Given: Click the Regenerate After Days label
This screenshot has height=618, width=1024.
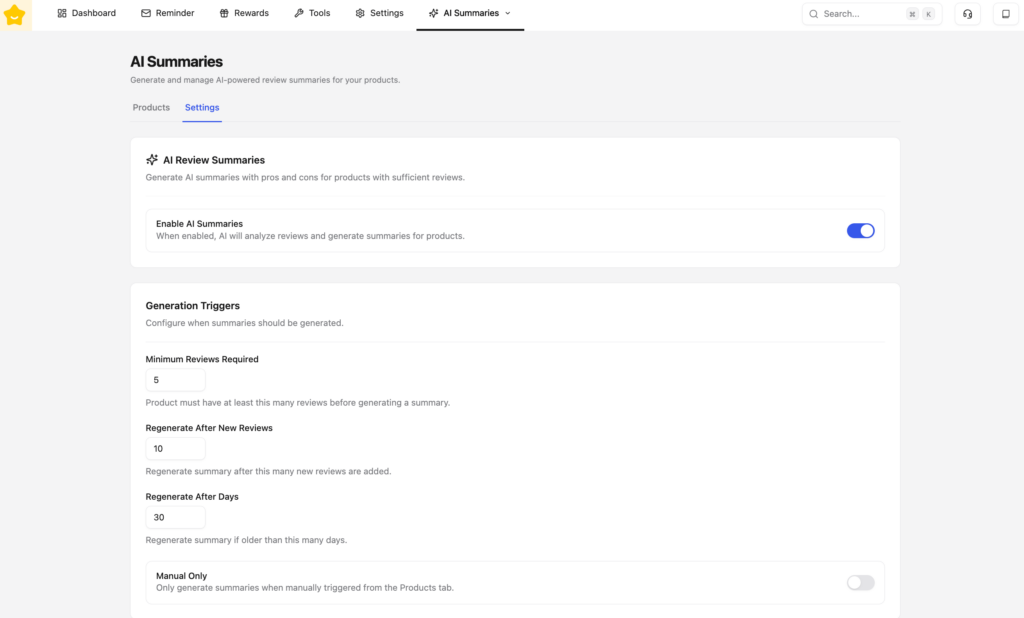Looking at the screenshot, I should pyautogui.click(x=192, y=496).
